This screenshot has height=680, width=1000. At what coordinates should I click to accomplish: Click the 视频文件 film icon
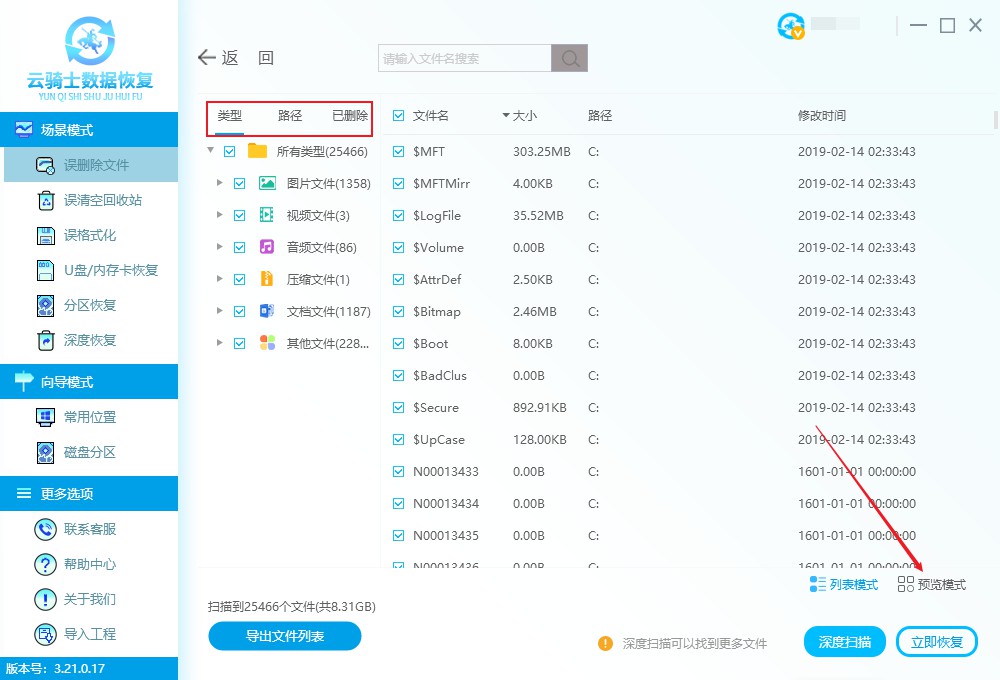(267, 215)
